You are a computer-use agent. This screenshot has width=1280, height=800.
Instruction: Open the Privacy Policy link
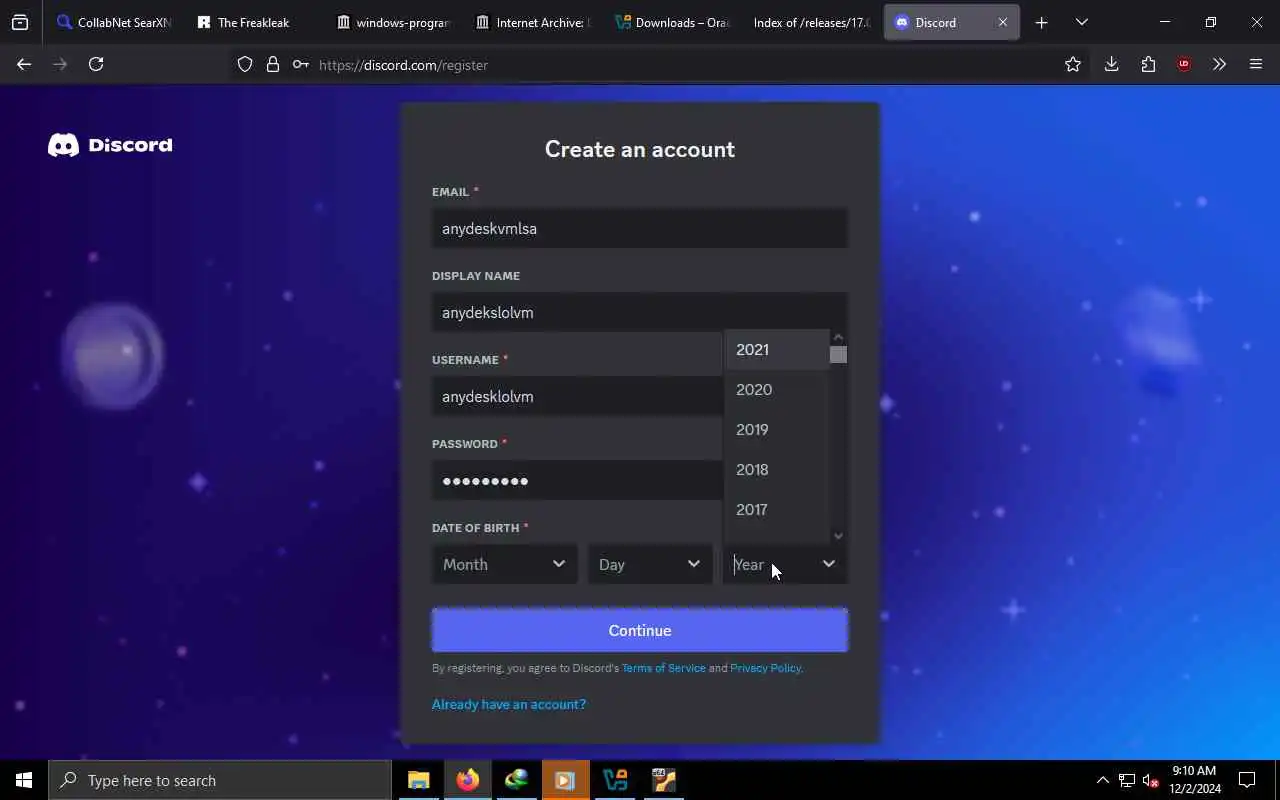765,668
